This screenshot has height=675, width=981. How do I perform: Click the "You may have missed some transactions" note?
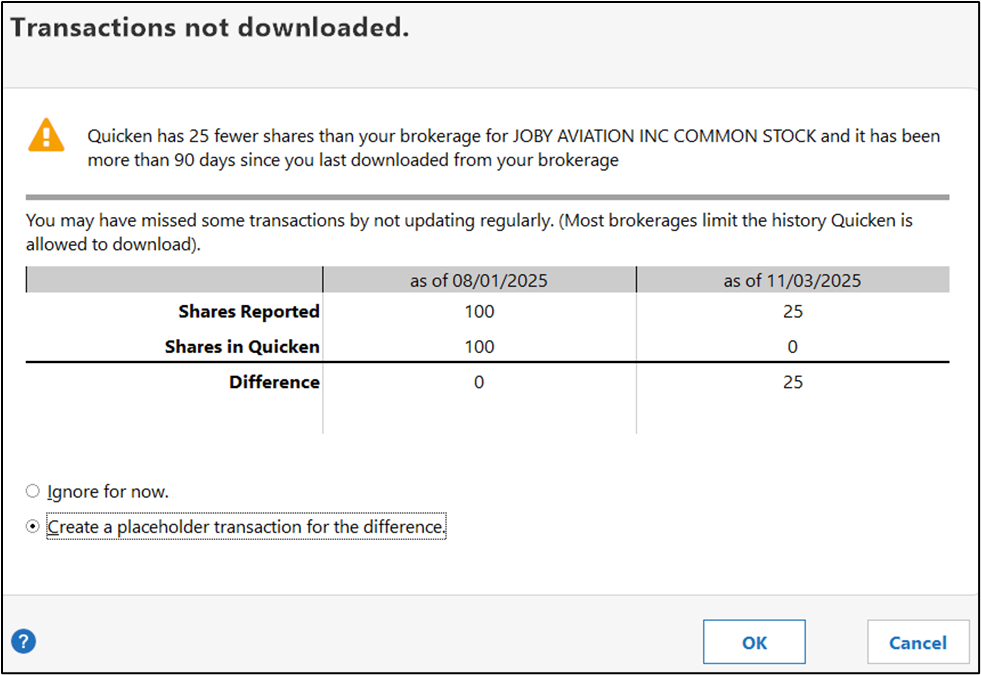coord(470,232)
